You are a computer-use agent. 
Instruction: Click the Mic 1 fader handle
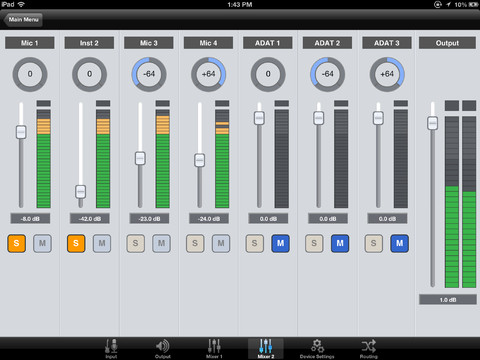tap(21, 132)
